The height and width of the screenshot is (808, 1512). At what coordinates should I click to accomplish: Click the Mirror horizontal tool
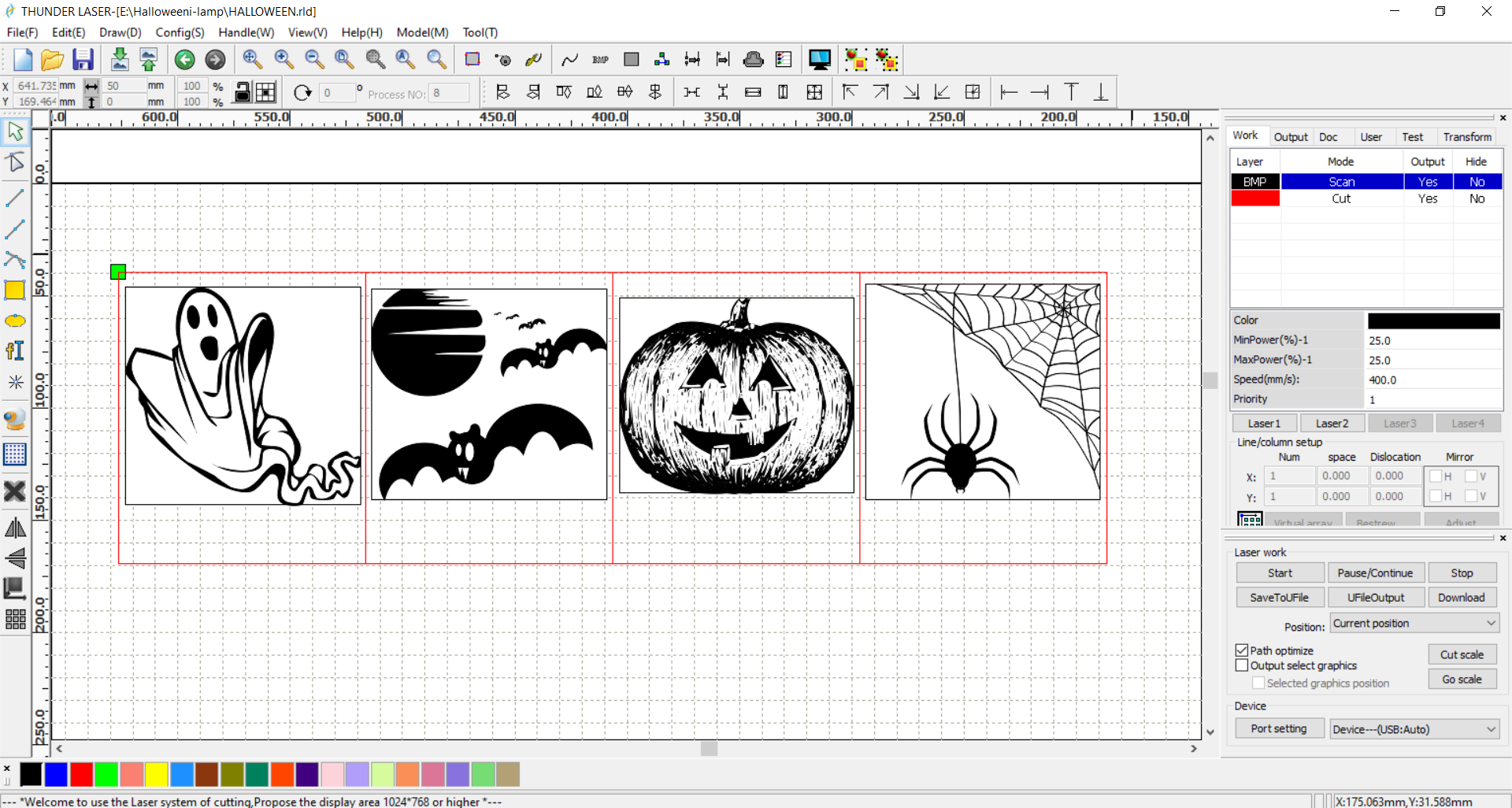pos(15,528)
